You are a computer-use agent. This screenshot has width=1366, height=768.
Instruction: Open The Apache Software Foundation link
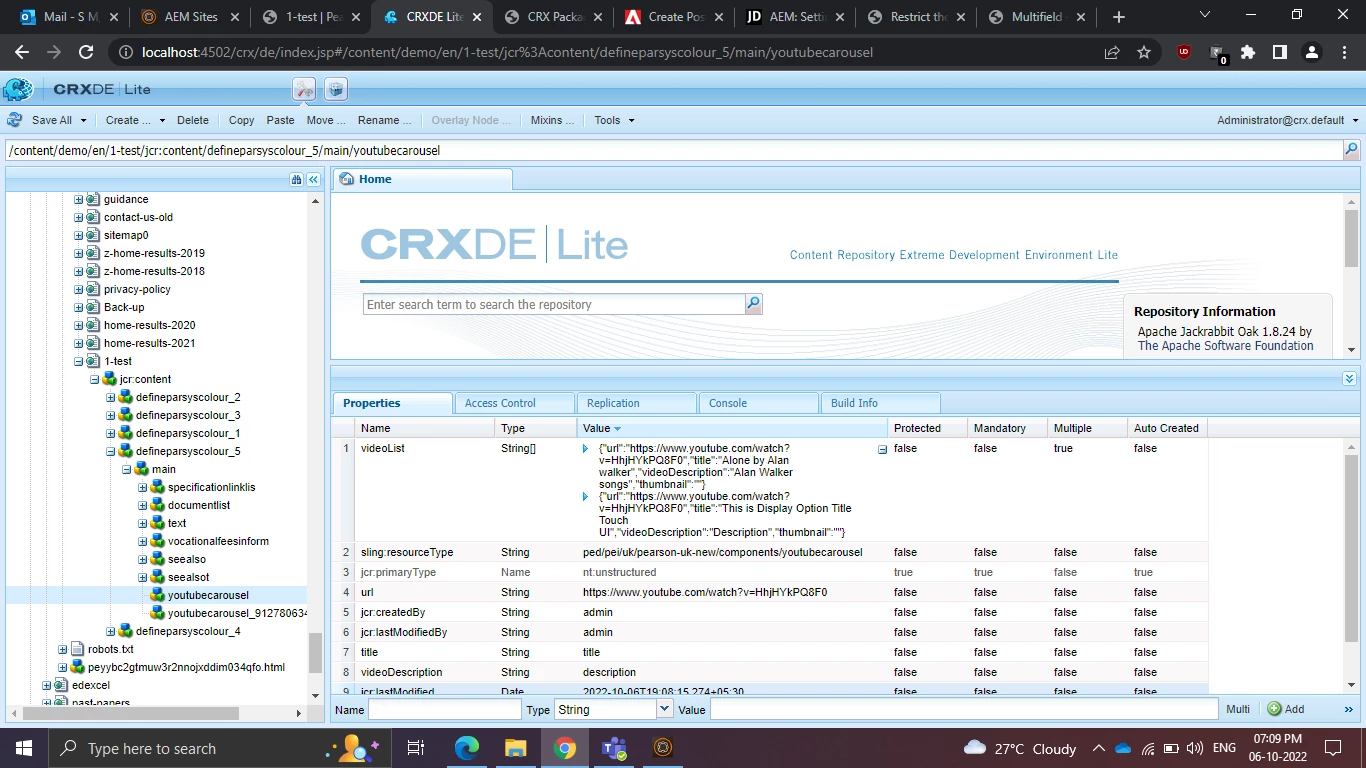click(x=1225, y=346)
